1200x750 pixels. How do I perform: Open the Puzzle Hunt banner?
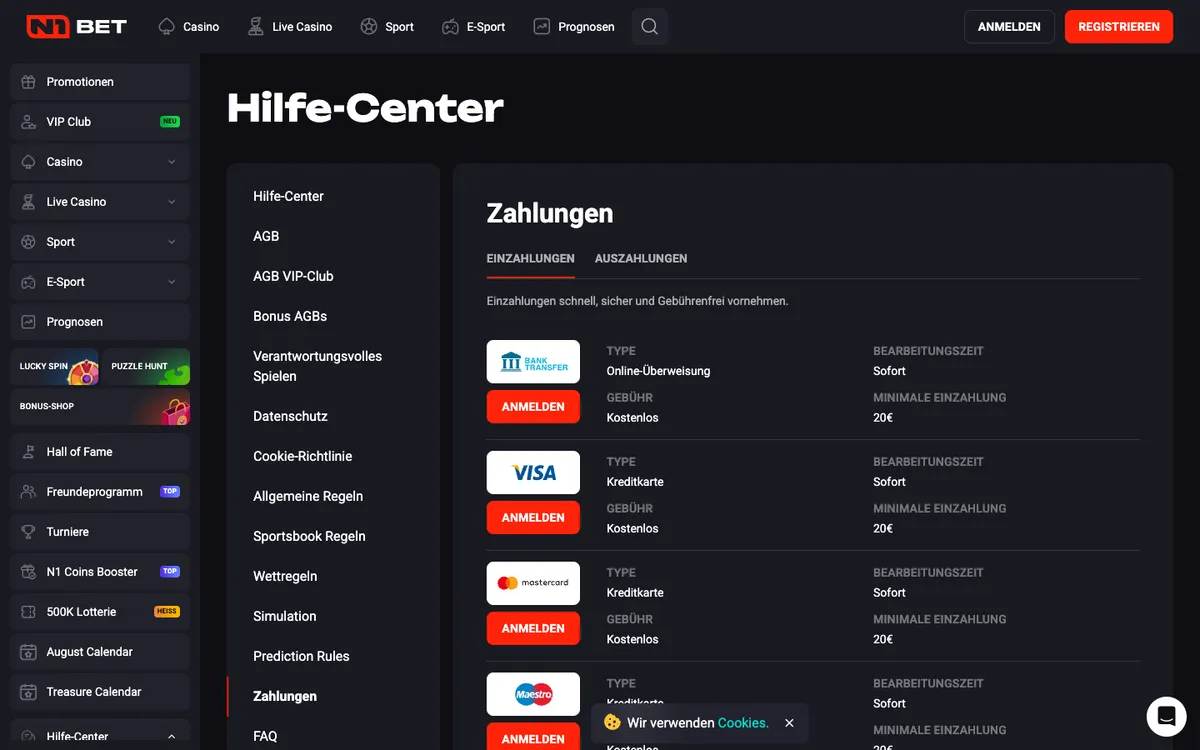pyautogui.click(x=146, y=367)
